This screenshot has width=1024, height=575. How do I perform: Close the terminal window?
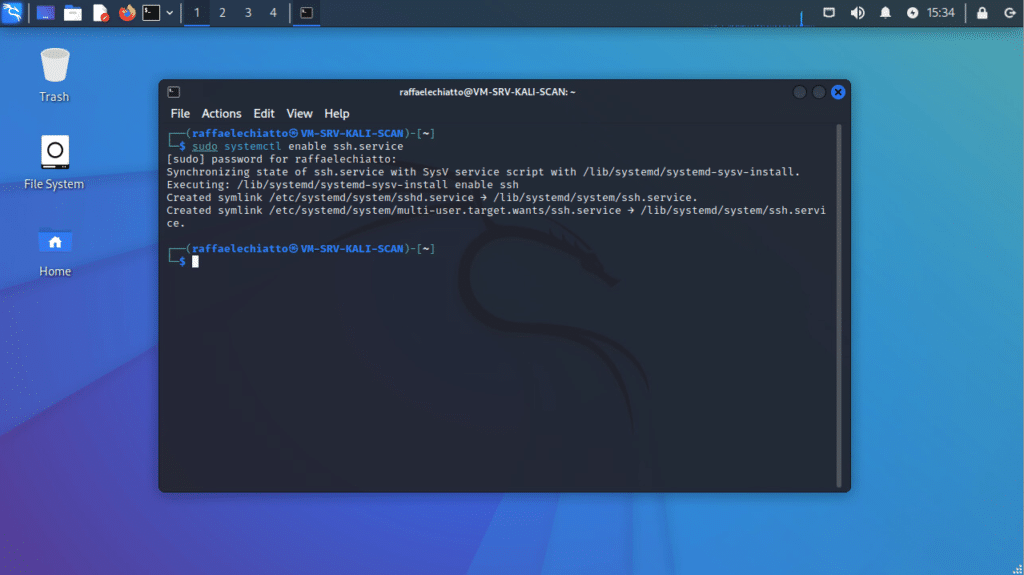click(838, 92)
